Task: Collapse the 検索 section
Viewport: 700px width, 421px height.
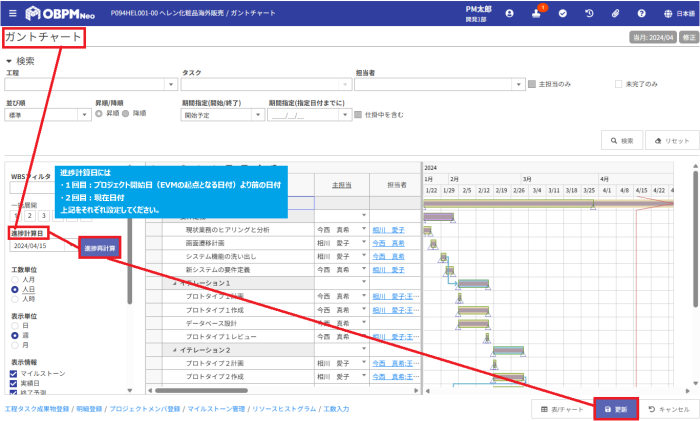Action: [9, 61]
